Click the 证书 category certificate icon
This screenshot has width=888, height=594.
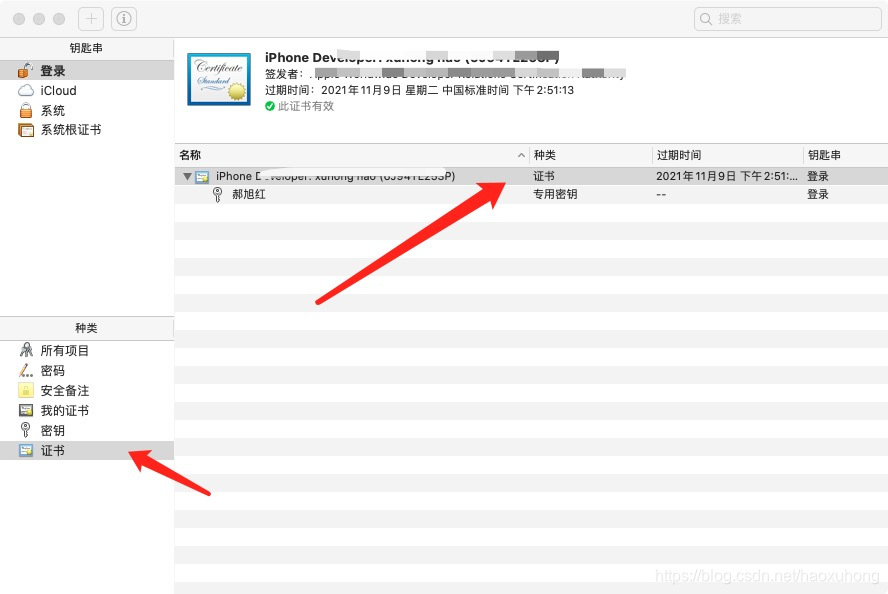point(26,450)
